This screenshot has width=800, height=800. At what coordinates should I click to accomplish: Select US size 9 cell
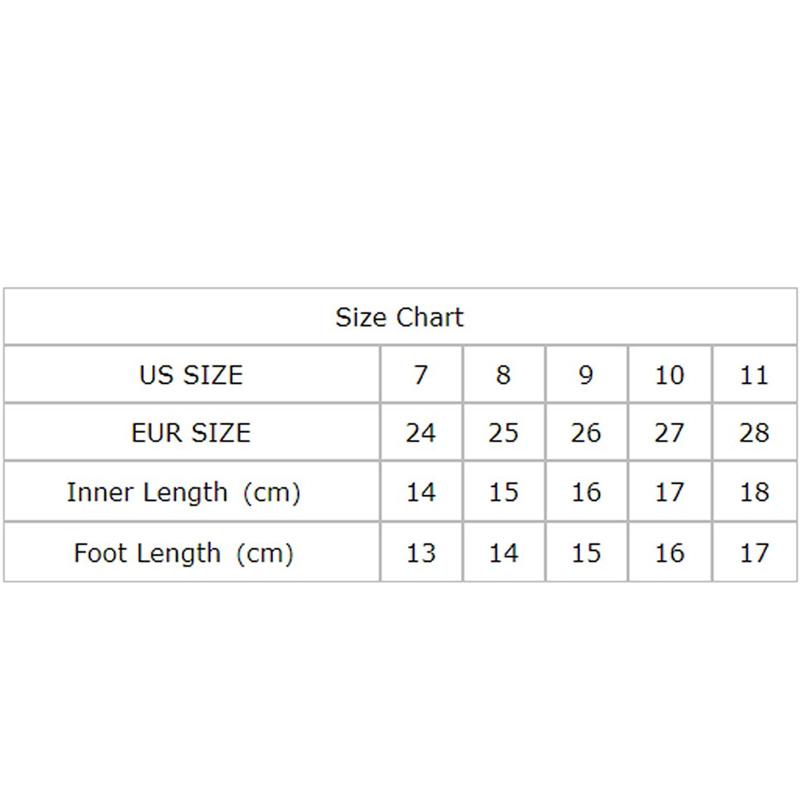coord(587,374)
